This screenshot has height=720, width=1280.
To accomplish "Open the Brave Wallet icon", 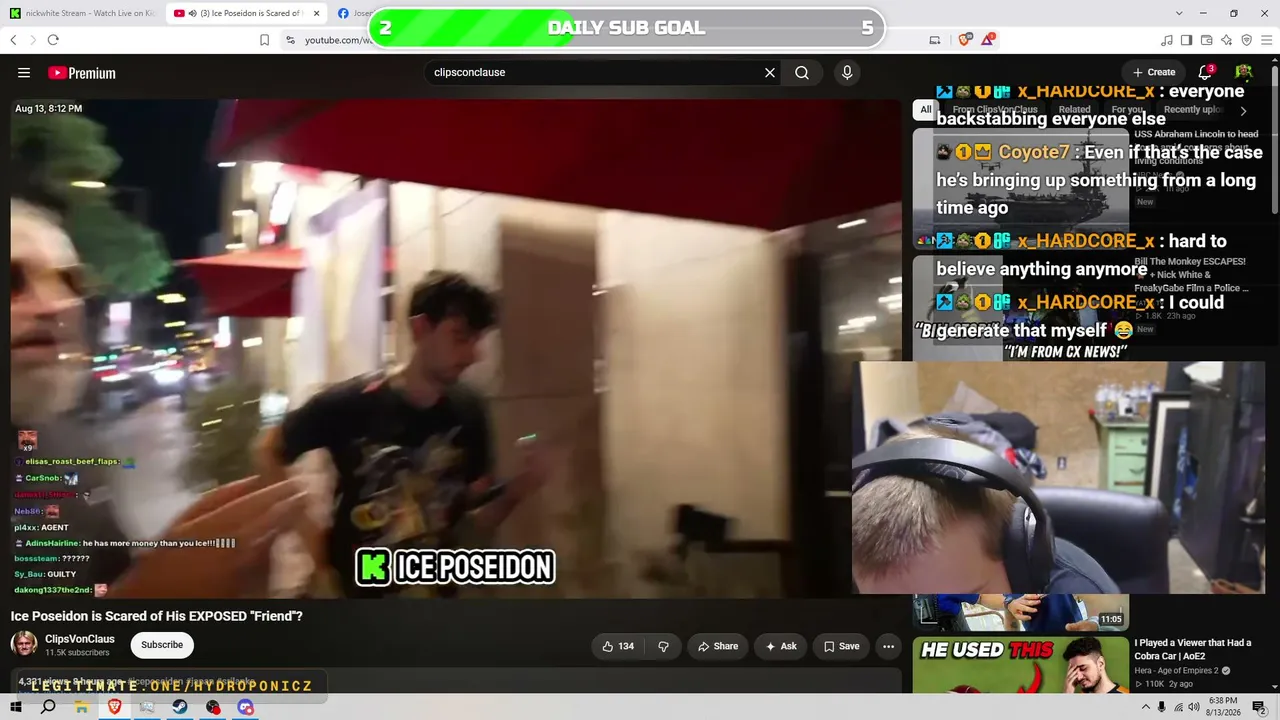I will (x=1207, y=40).
